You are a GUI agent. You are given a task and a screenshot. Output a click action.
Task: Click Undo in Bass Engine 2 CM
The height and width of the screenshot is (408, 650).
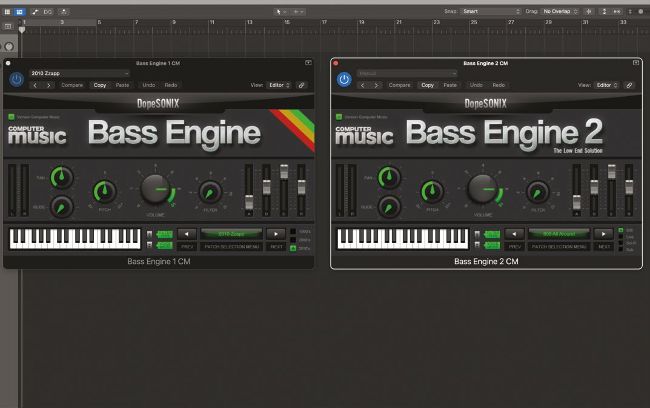[x=476, y=85]
